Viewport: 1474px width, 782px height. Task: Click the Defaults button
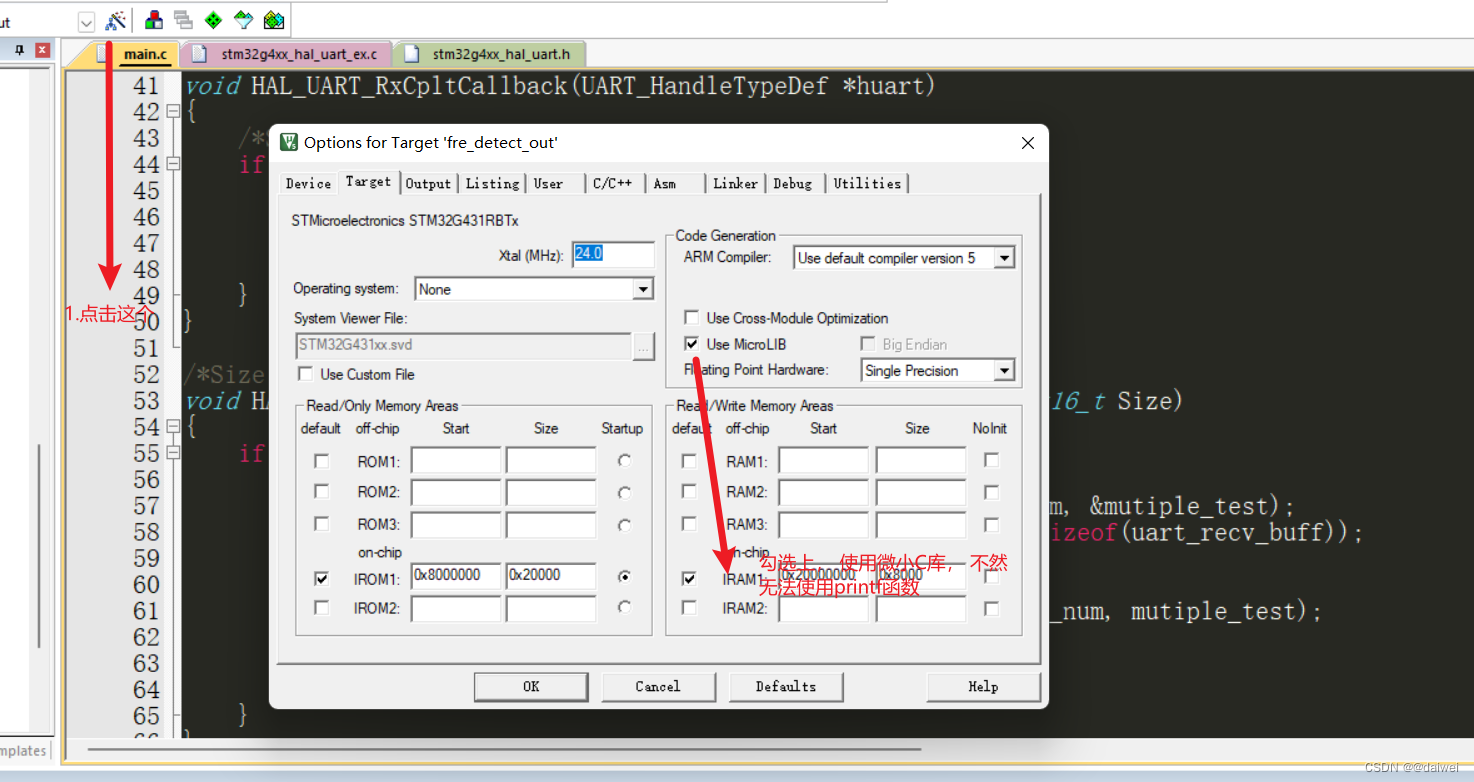coord(786,686)
